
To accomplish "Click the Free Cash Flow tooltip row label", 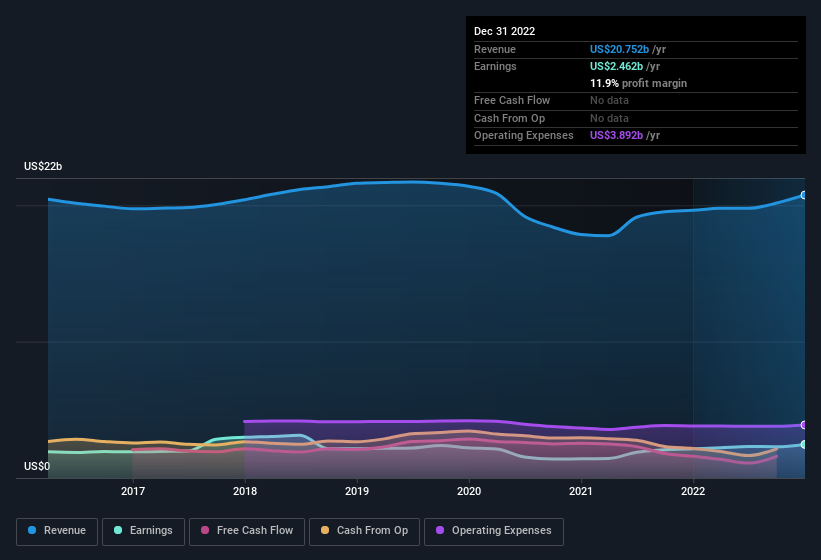I will click(512, 100).
